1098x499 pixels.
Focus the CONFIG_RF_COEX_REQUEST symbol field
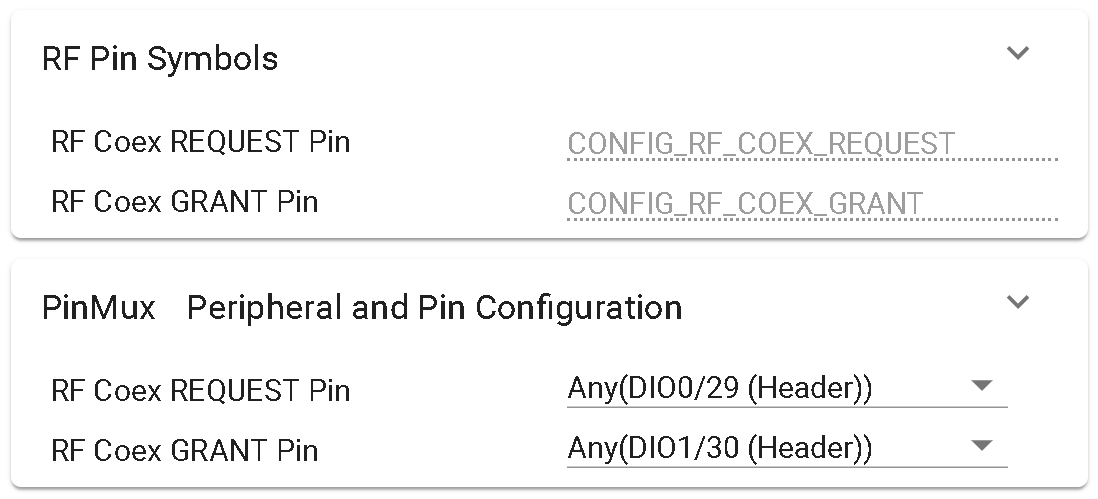pyautogui.click(x=761, y=144)
